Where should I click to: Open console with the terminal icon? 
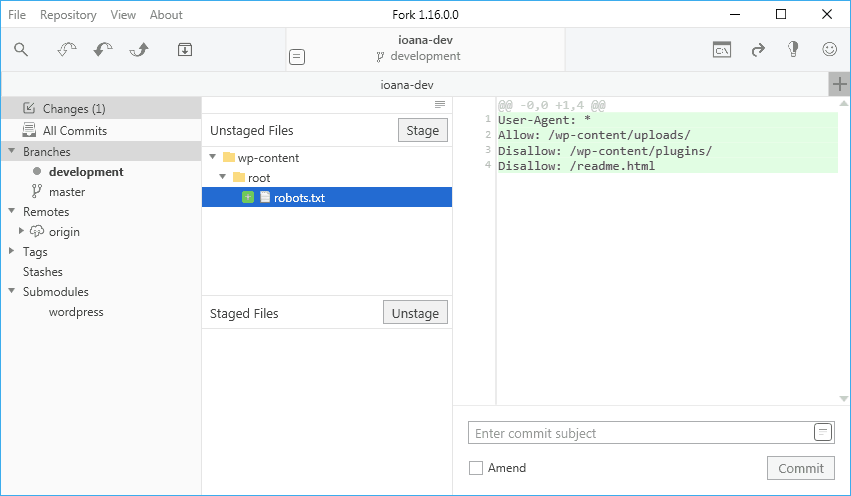721,50
